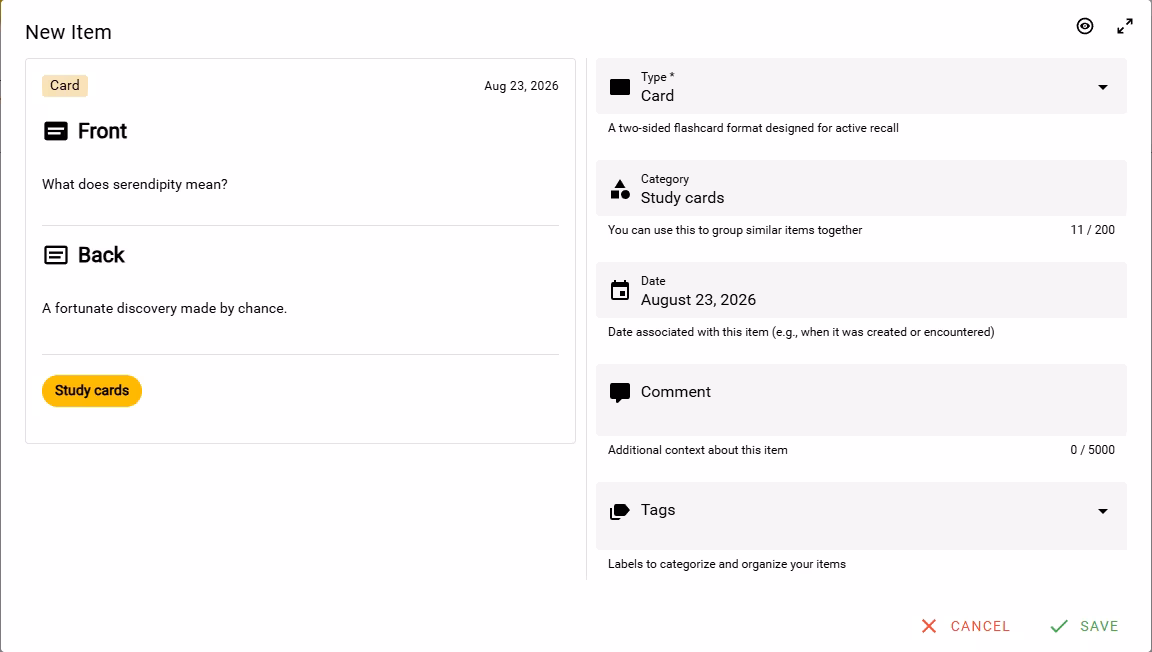
Task: Expand the dialog to fullscreen
Action: [1125, 26]
